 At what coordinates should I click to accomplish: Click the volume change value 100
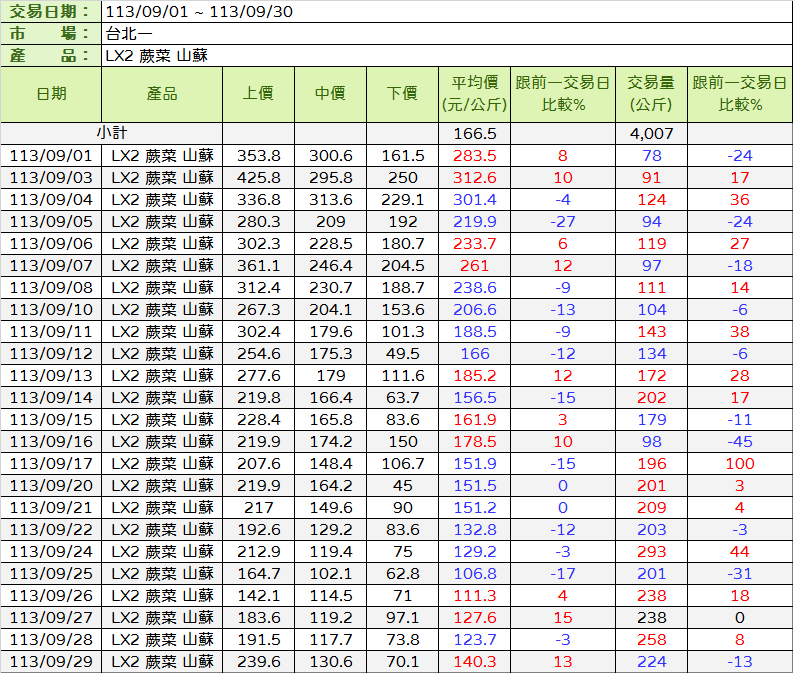739,463
